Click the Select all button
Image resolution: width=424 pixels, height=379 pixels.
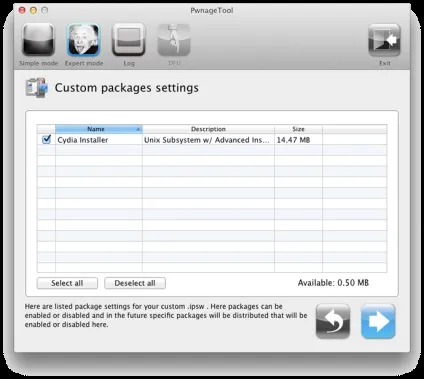67,283
